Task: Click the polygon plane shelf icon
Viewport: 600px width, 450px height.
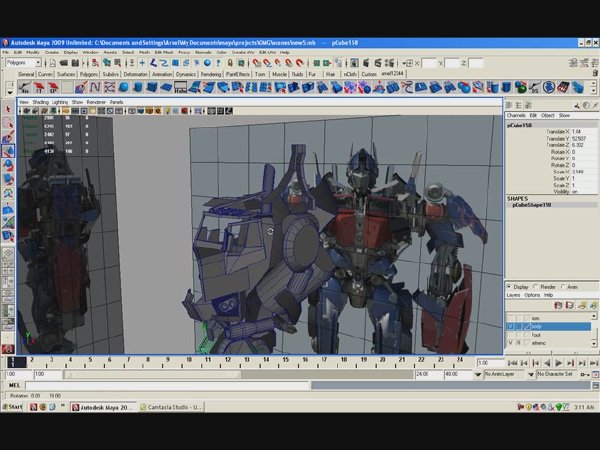Action: (166, 88)
